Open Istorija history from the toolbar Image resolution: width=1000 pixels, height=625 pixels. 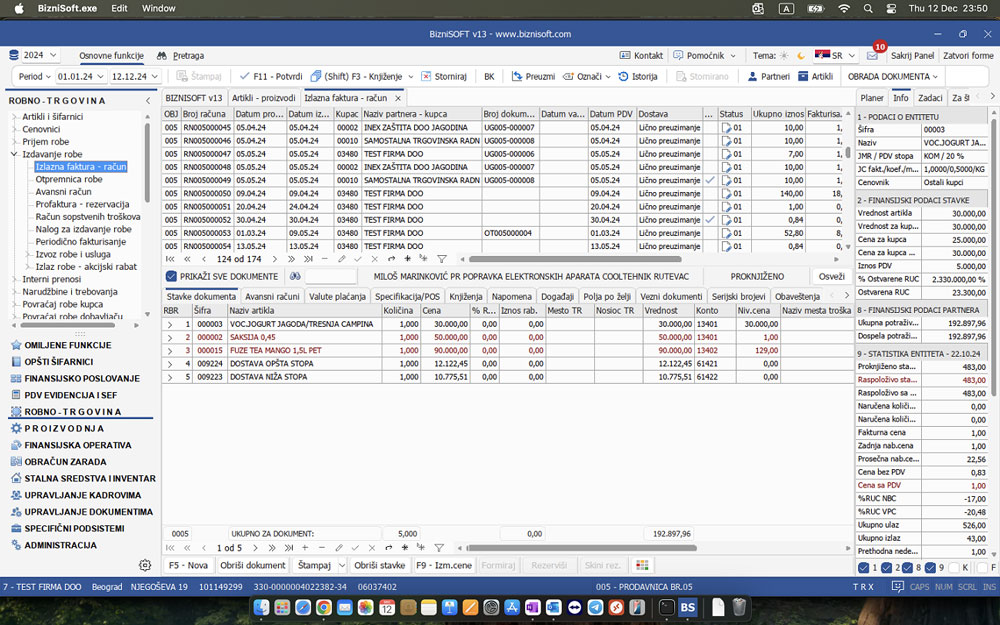637,76
